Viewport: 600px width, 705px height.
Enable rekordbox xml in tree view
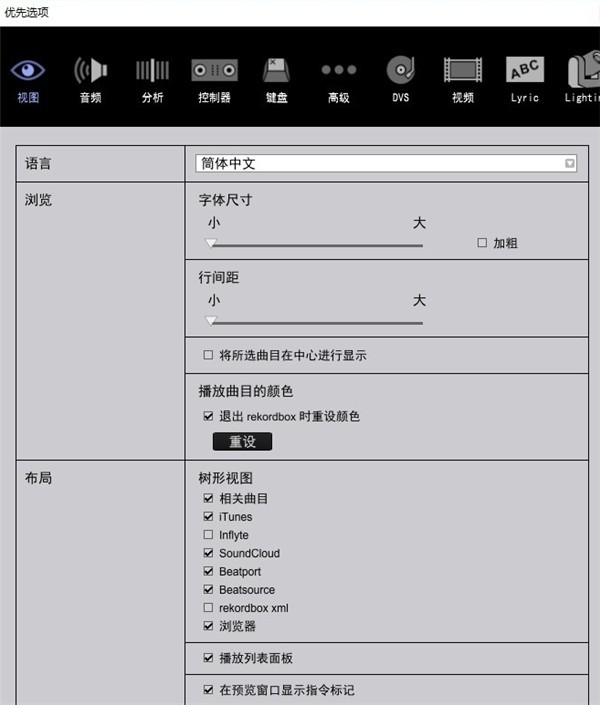208,608
